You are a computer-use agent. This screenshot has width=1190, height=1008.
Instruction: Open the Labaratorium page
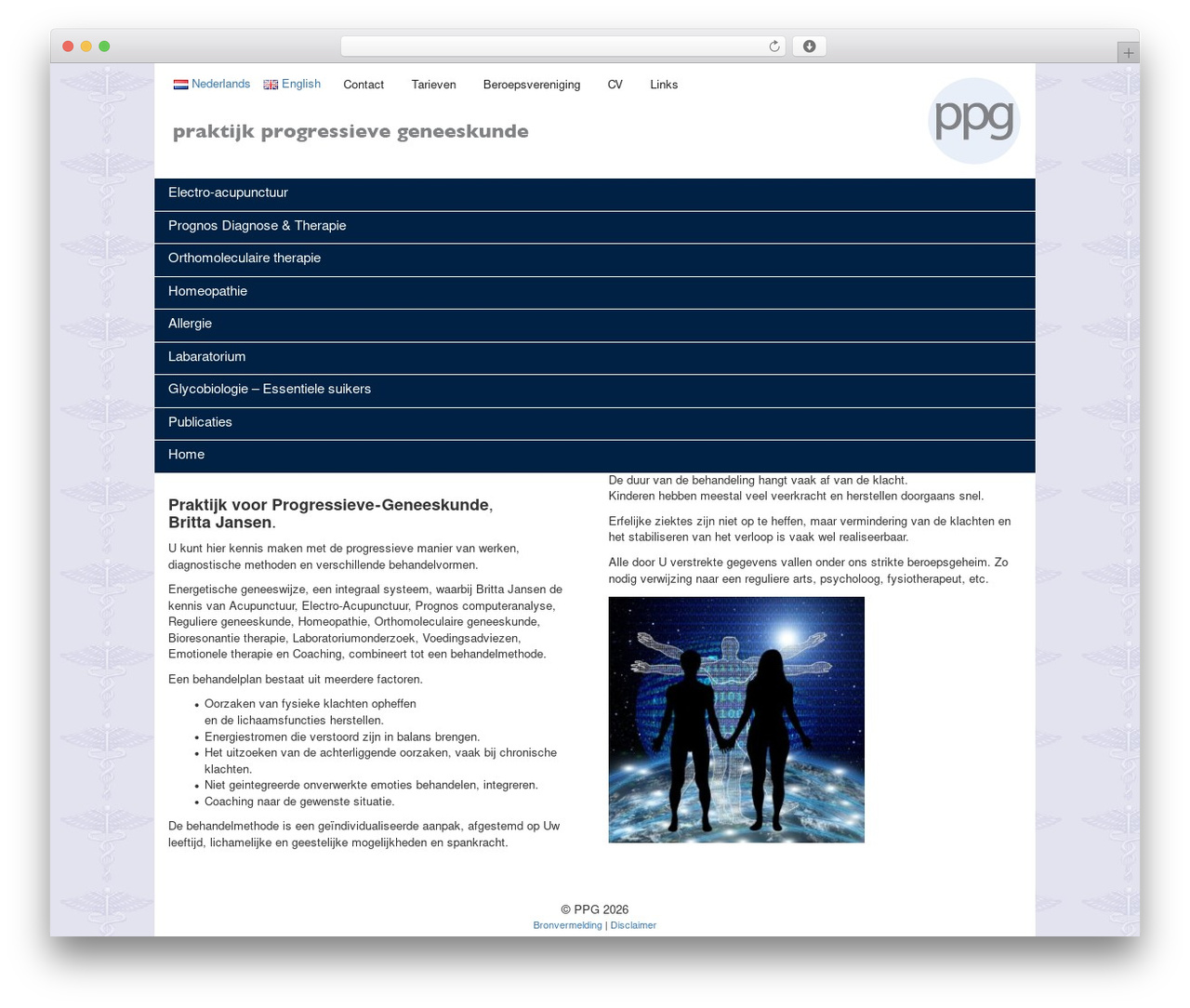pos(595,358)
